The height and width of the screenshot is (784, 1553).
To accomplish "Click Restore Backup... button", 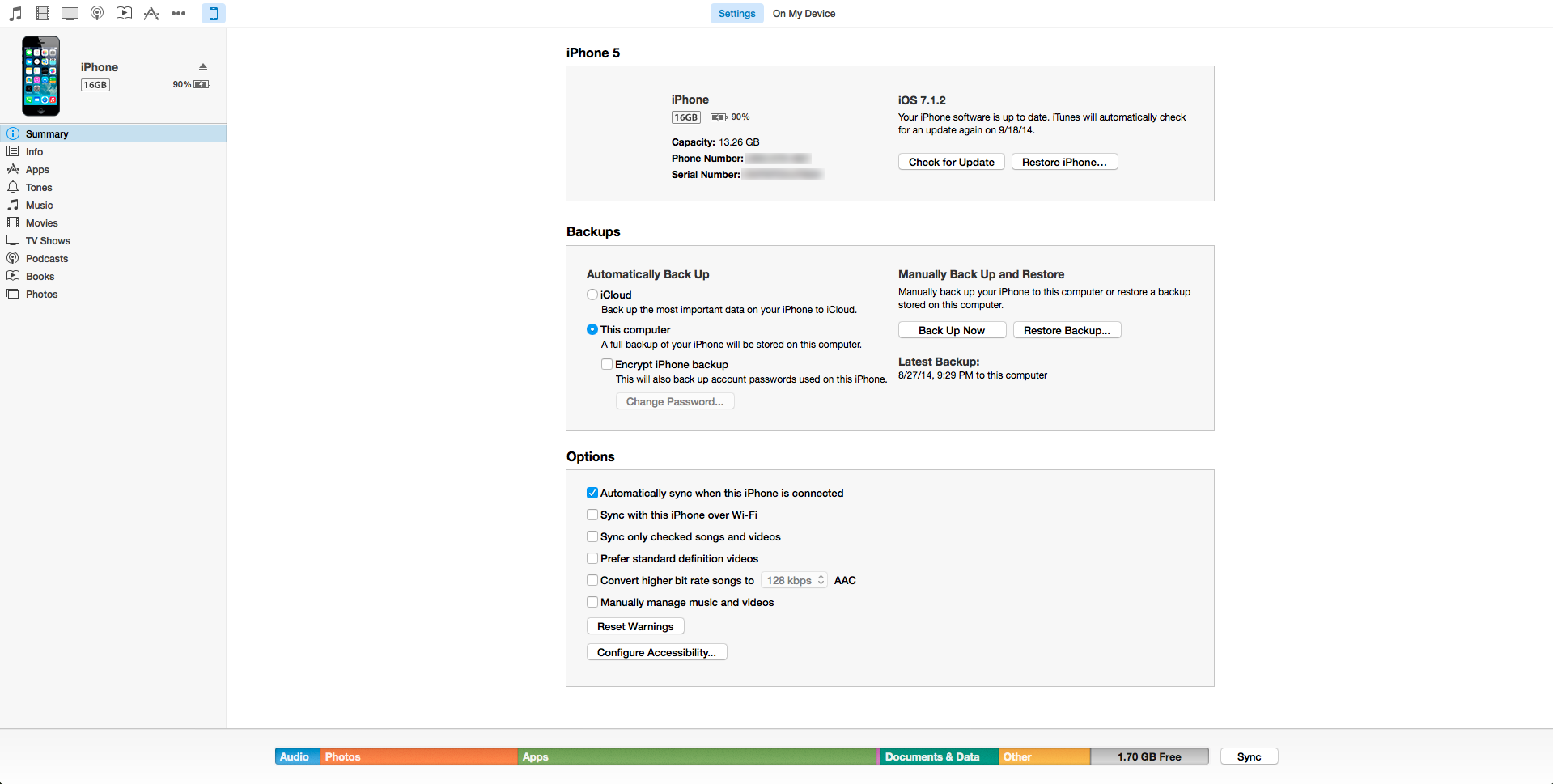I will [1067, 330].
